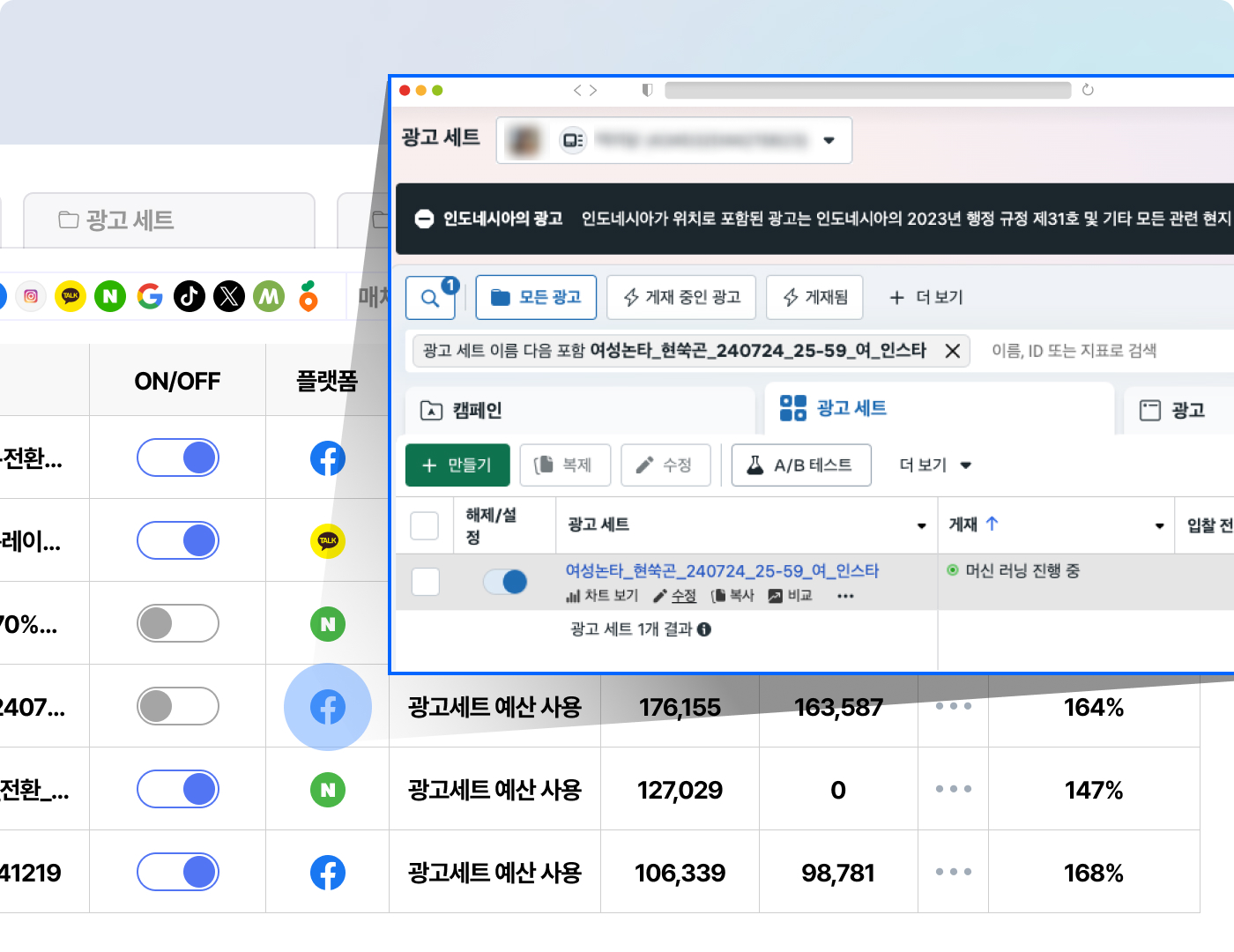The image size is (1234, 952).
Task: Select 게재됨 filter
Action: click(x=814, y=298)
